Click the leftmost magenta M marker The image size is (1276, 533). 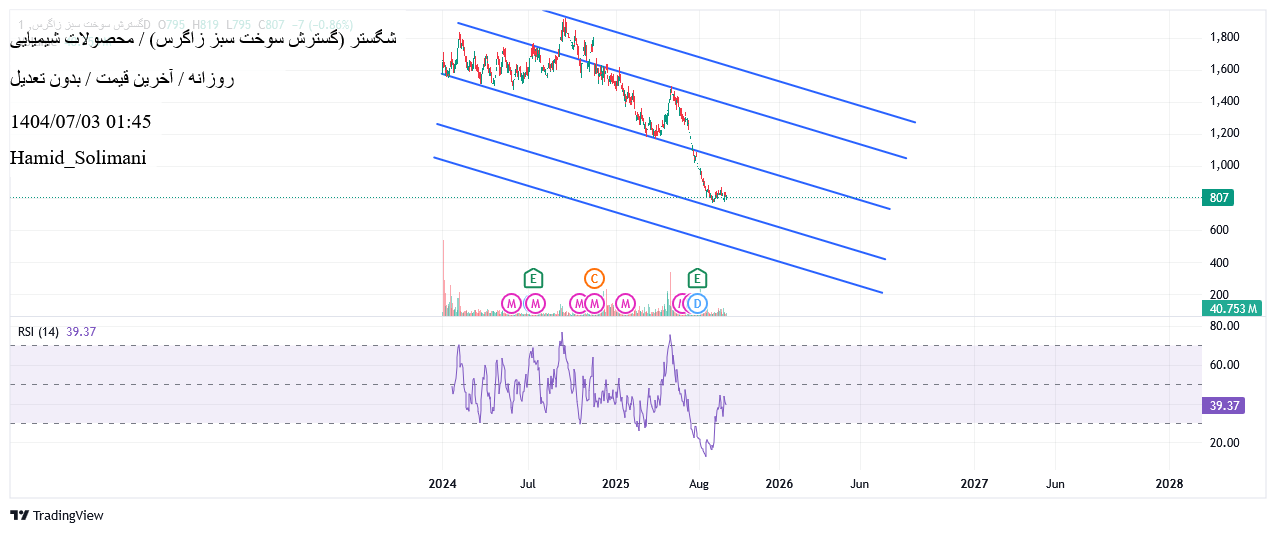coord(511,303)
